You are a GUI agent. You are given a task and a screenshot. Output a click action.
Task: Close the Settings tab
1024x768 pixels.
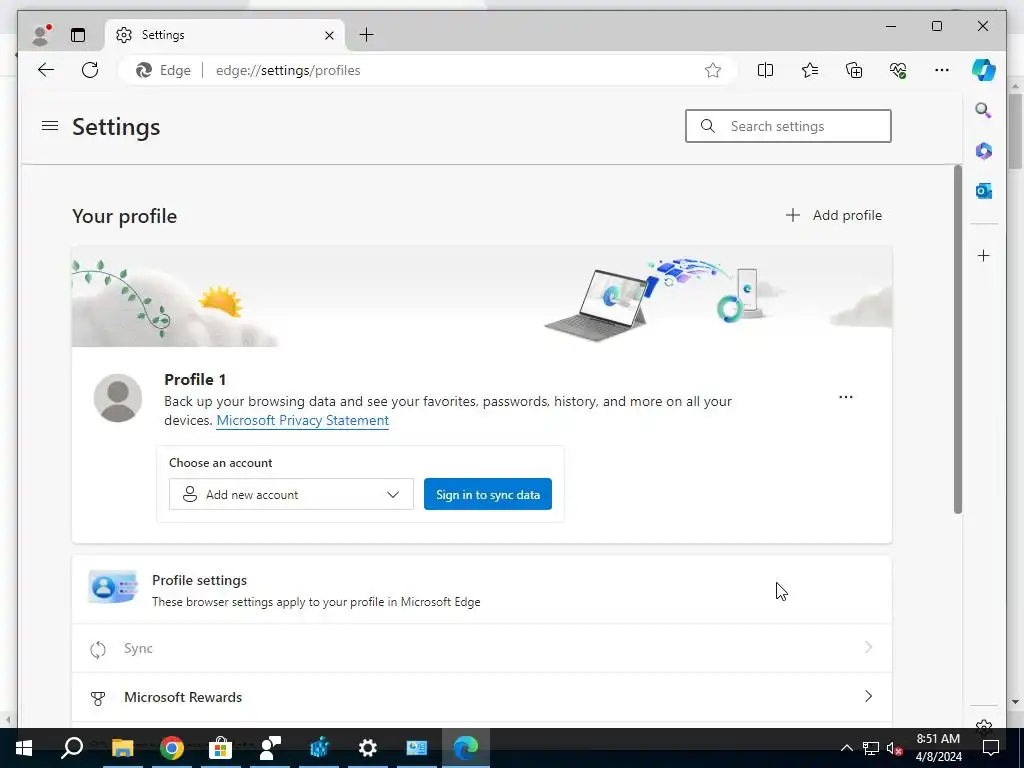[x=329, y=35]
